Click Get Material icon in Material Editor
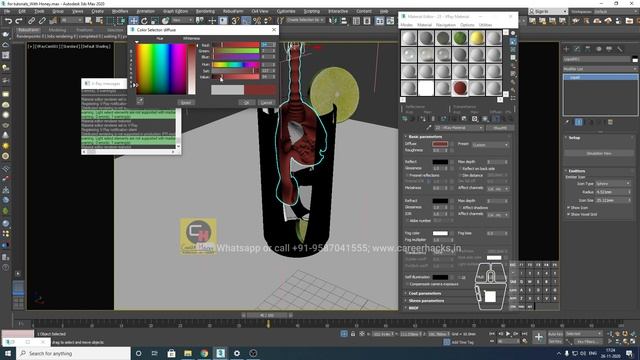The width and height of the screenshot is (640, 360). click(404, 119)
